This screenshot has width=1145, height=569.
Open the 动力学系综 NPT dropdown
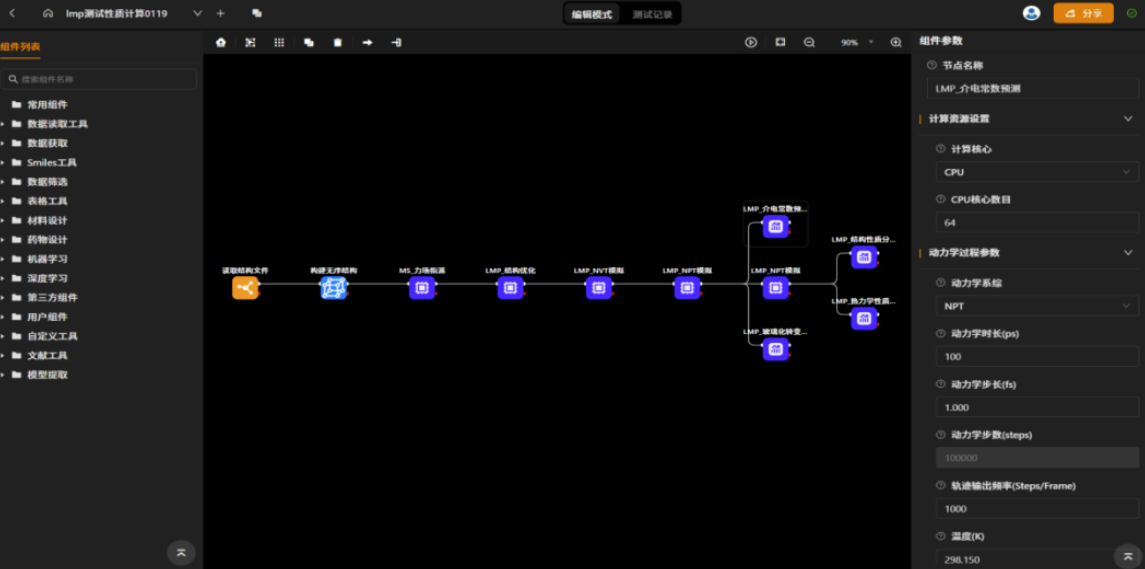1036,306
